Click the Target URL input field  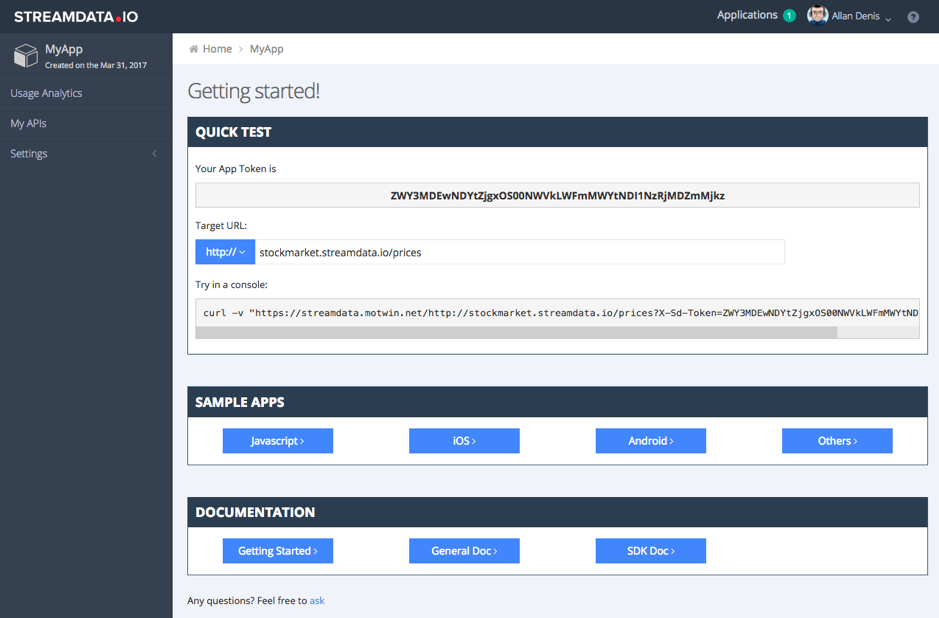coord(520,252)
